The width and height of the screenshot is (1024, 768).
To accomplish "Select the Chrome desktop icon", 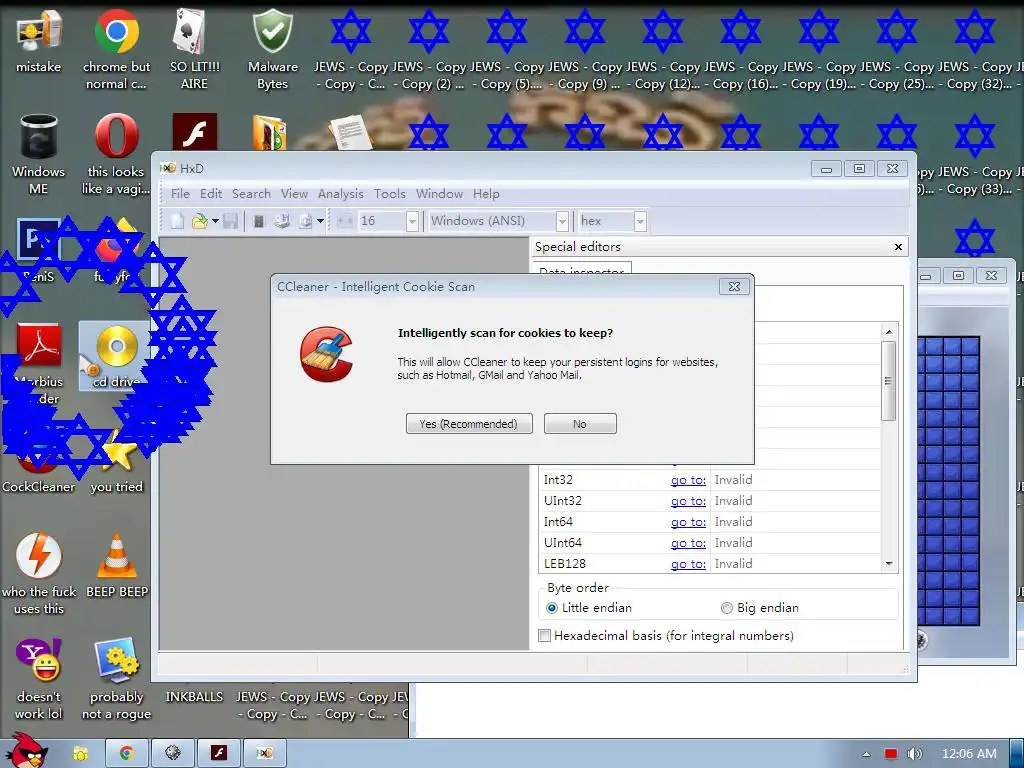I will pyautogui.click(x=116, y=49).
